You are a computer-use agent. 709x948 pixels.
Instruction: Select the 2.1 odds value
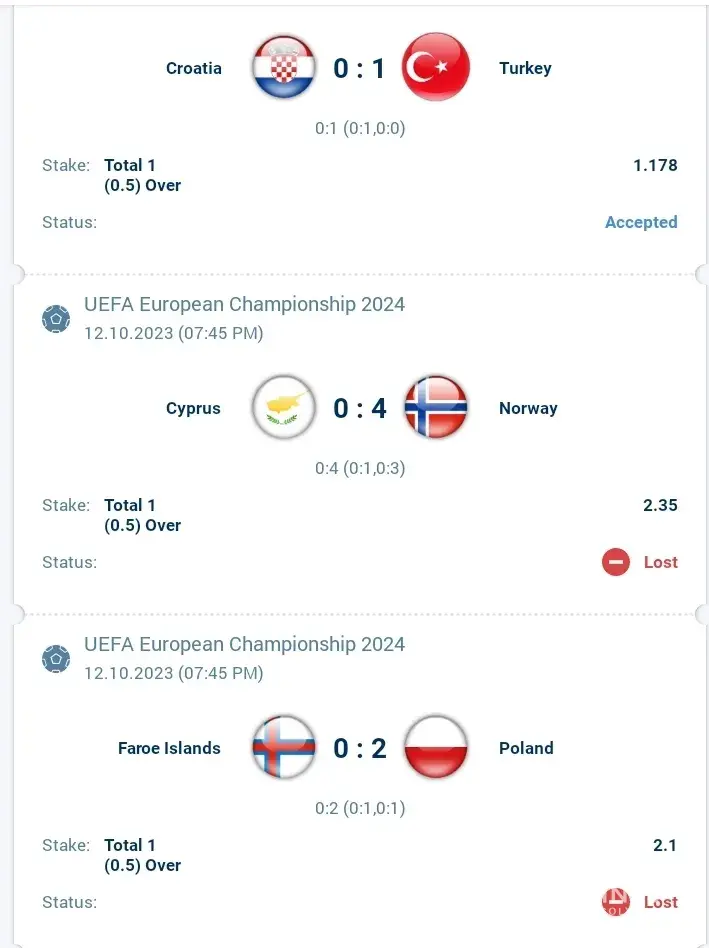coord(665,845)
